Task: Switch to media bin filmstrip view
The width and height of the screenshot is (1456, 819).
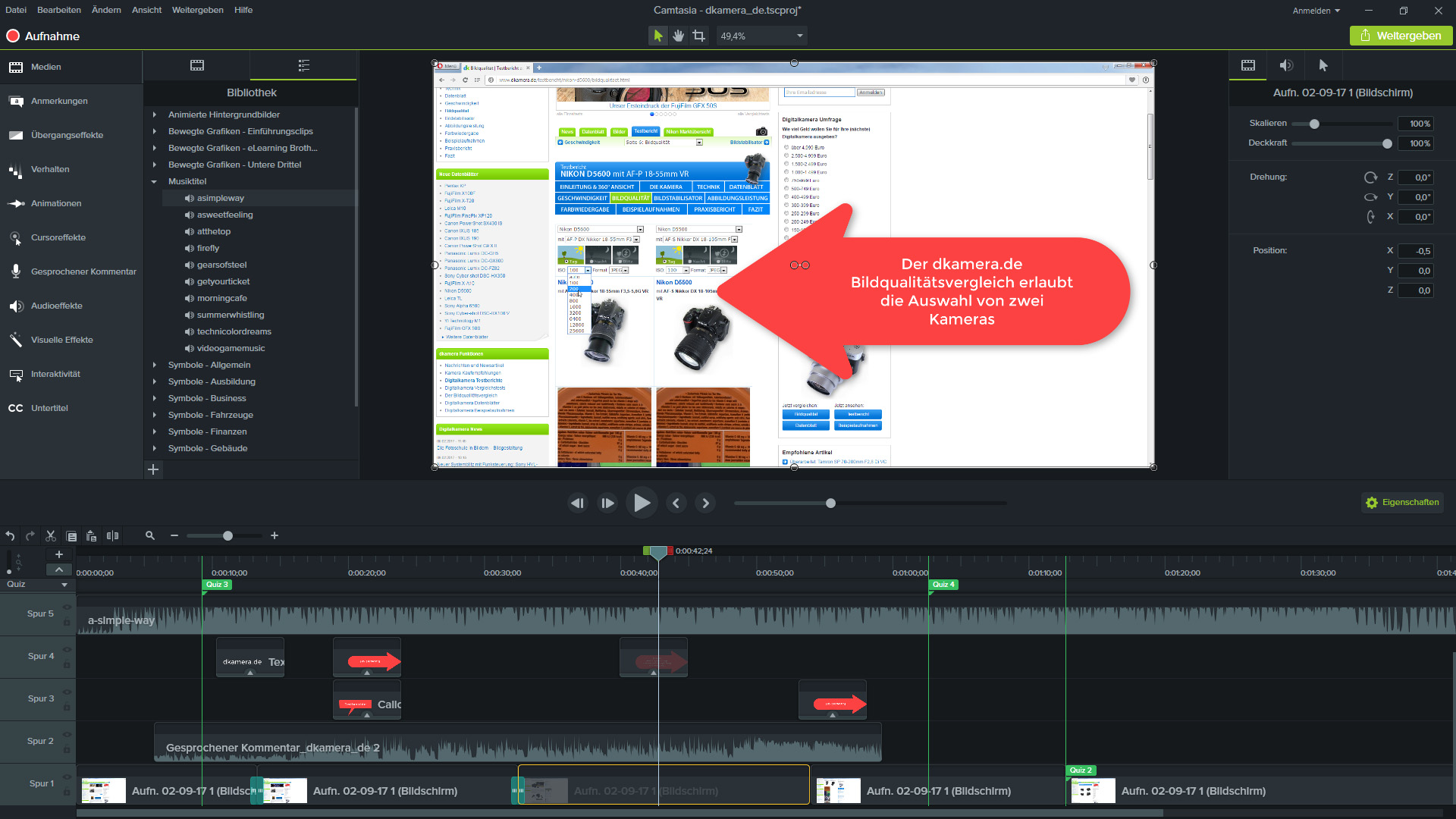Action: (197, 65)
